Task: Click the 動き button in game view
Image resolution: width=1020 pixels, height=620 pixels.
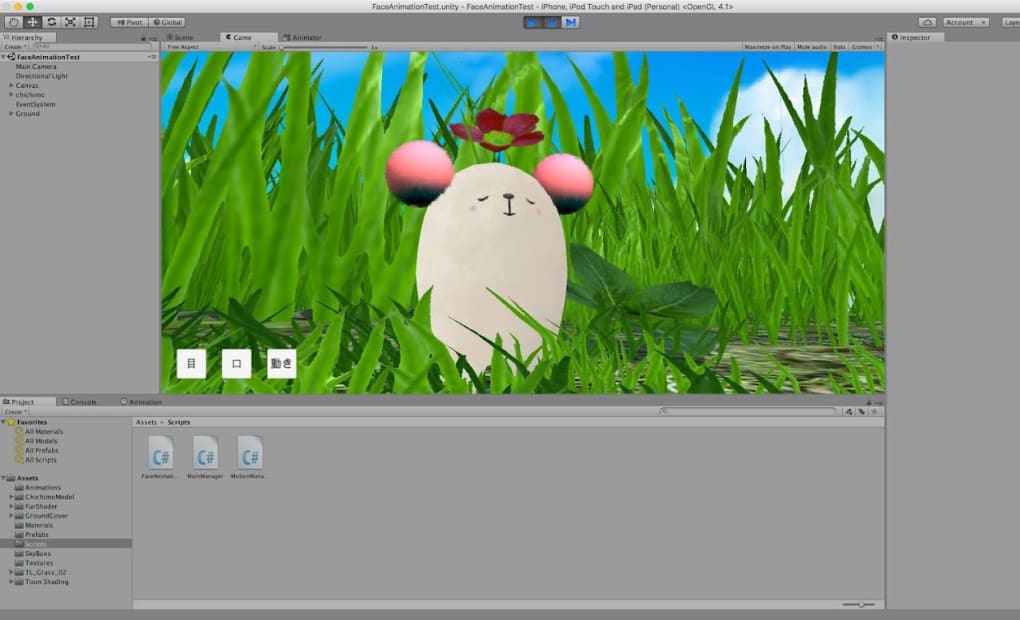Action: (282, 364)
